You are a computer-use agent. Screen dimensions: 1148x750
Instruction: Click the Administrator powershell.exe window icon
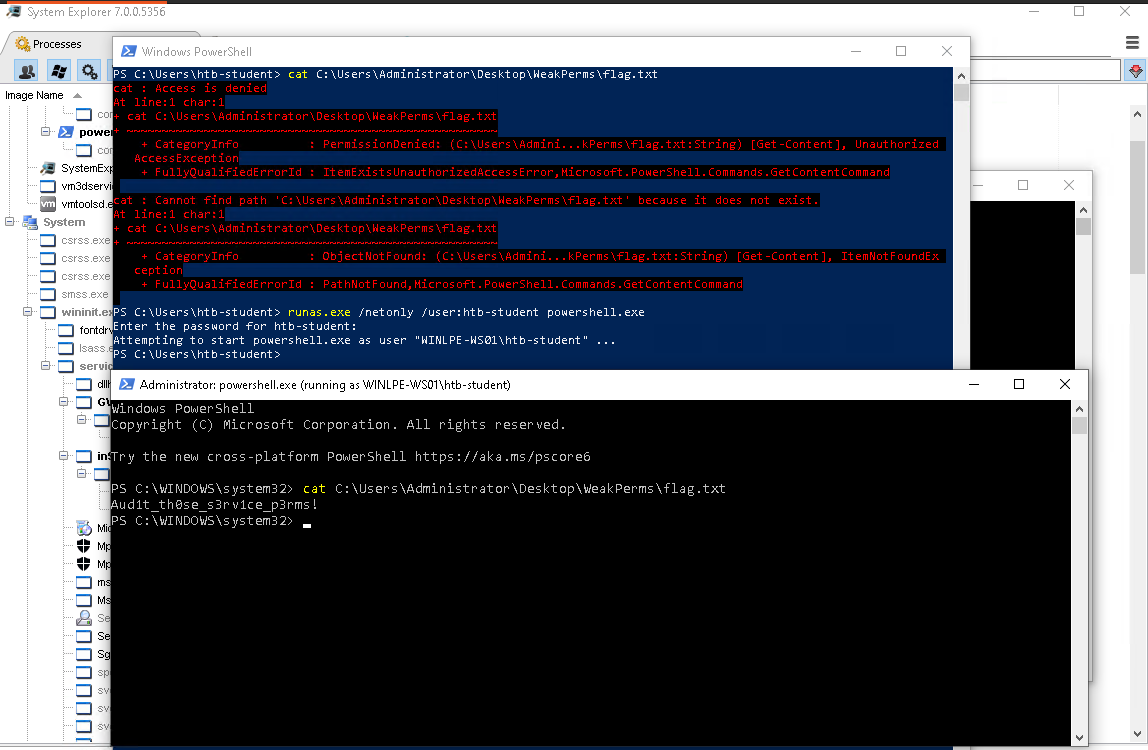click(127, 385)
